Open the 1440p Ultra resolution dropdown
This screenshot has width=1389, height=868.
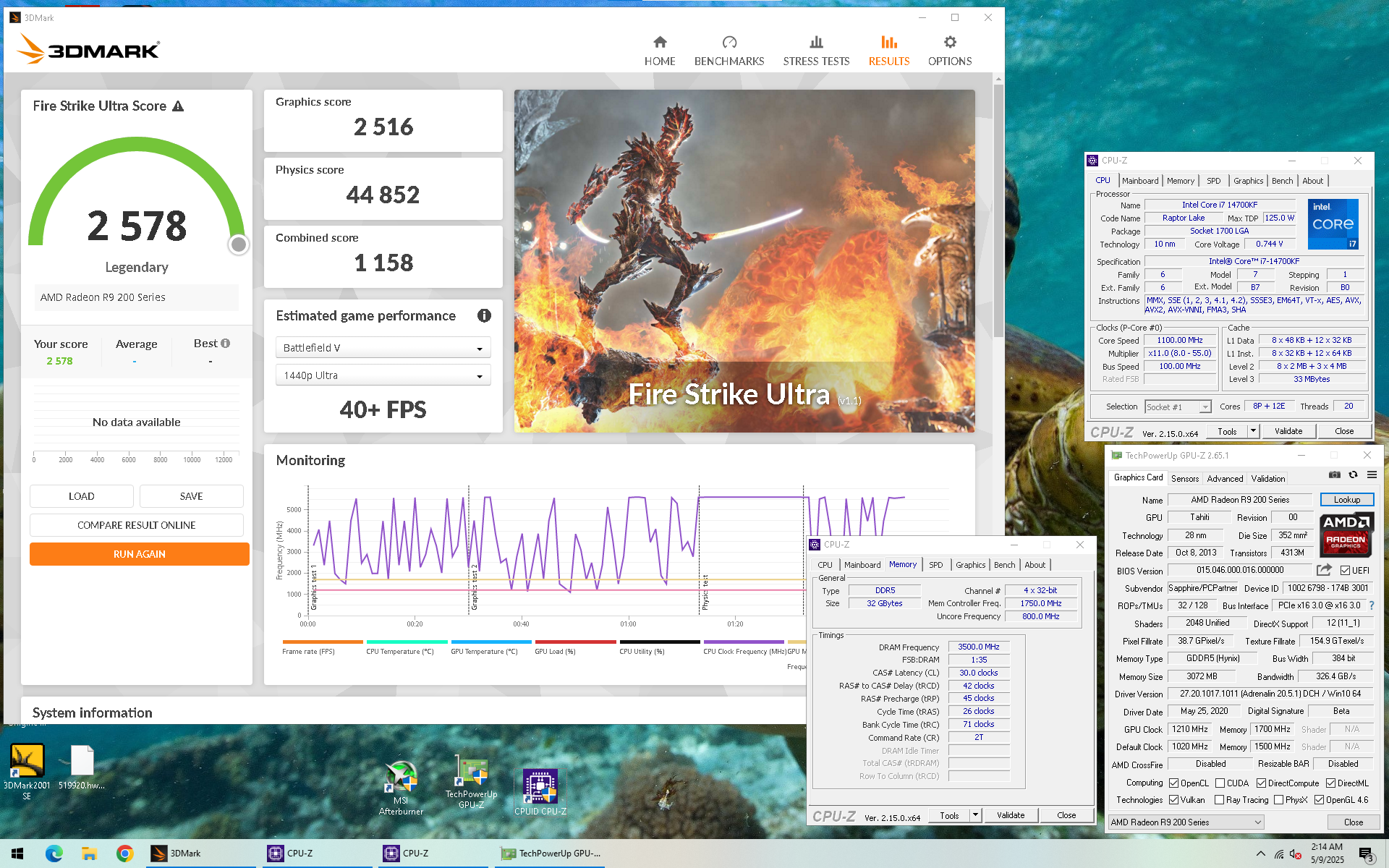click(x=383, y=375)
